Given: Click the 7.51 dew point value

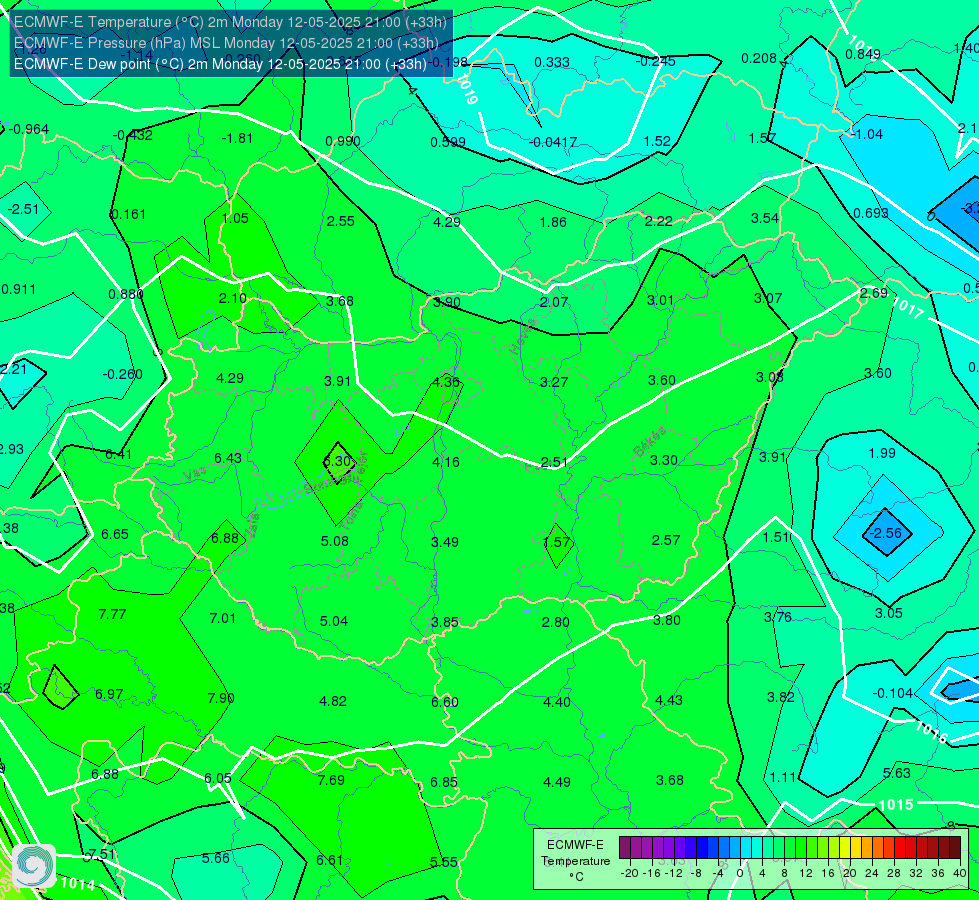Looking at the screenshot, I should tap(101, 855).
